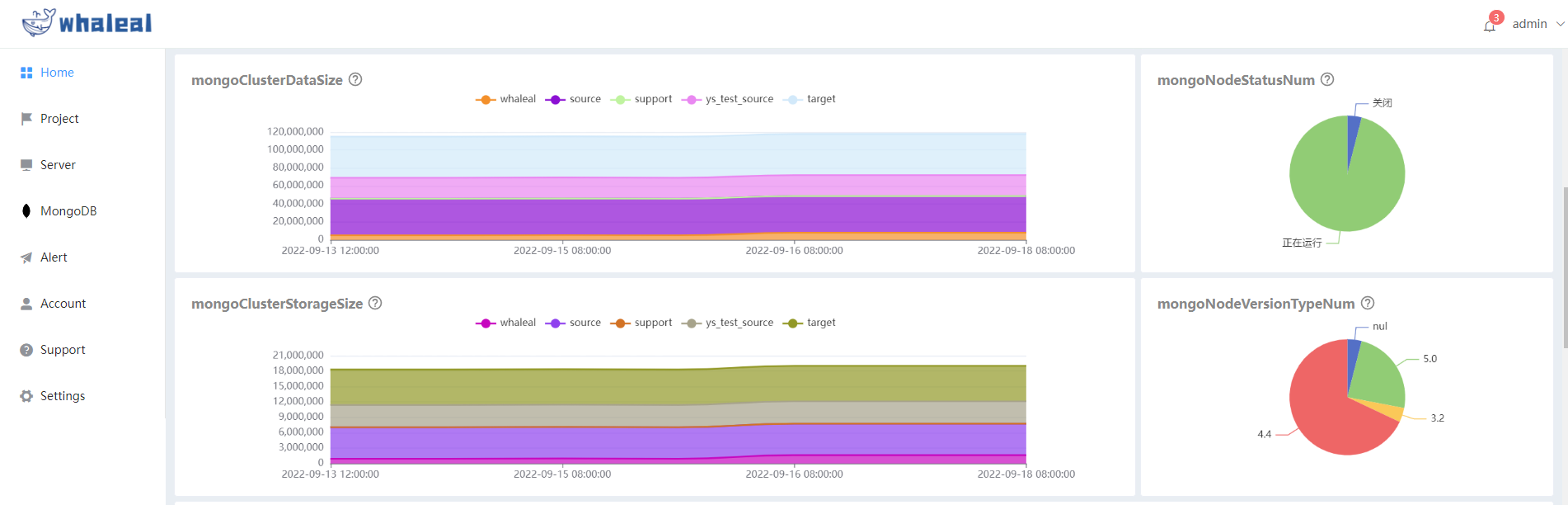Click the page vertical scrollbar

[x=1565, y=268]
